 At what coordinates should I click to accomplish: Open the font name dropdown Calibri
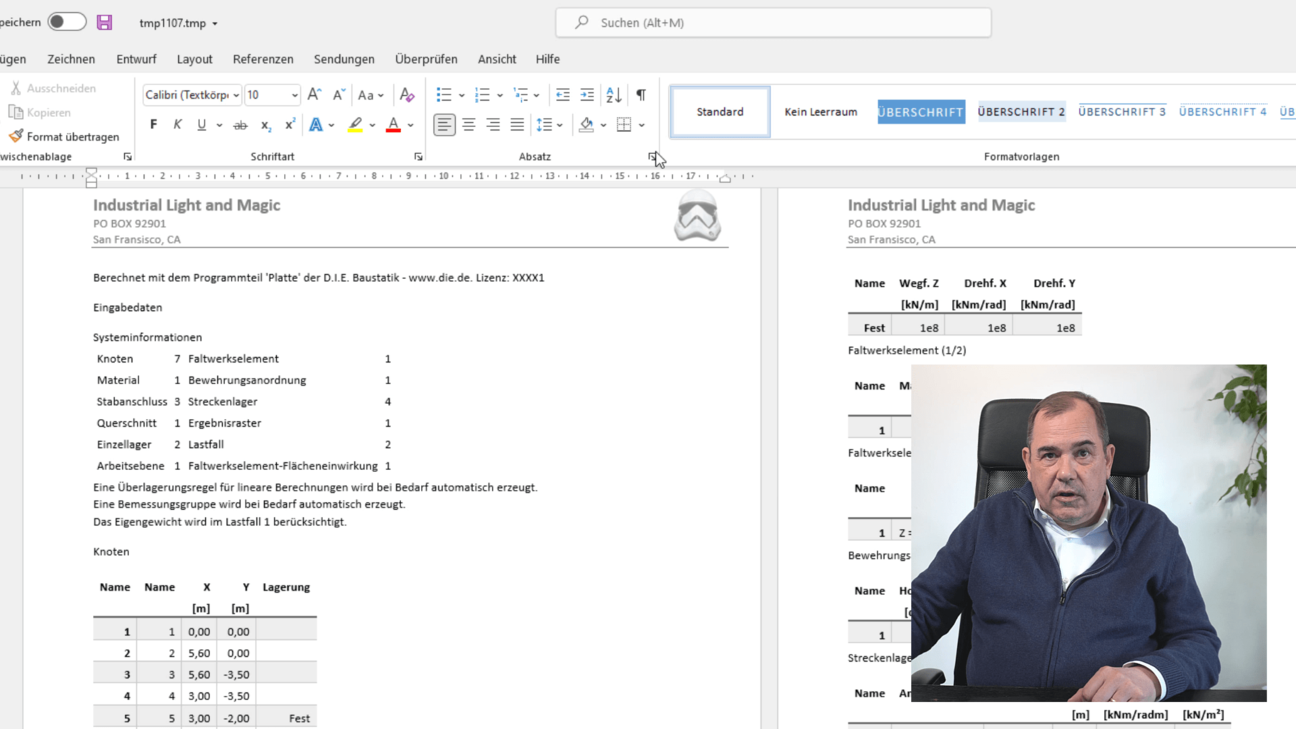point(236,95)
